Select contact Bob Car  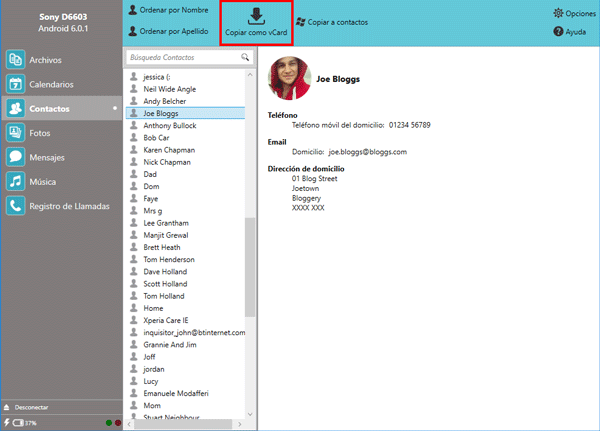pyautogui.click(x=185, y=138)
